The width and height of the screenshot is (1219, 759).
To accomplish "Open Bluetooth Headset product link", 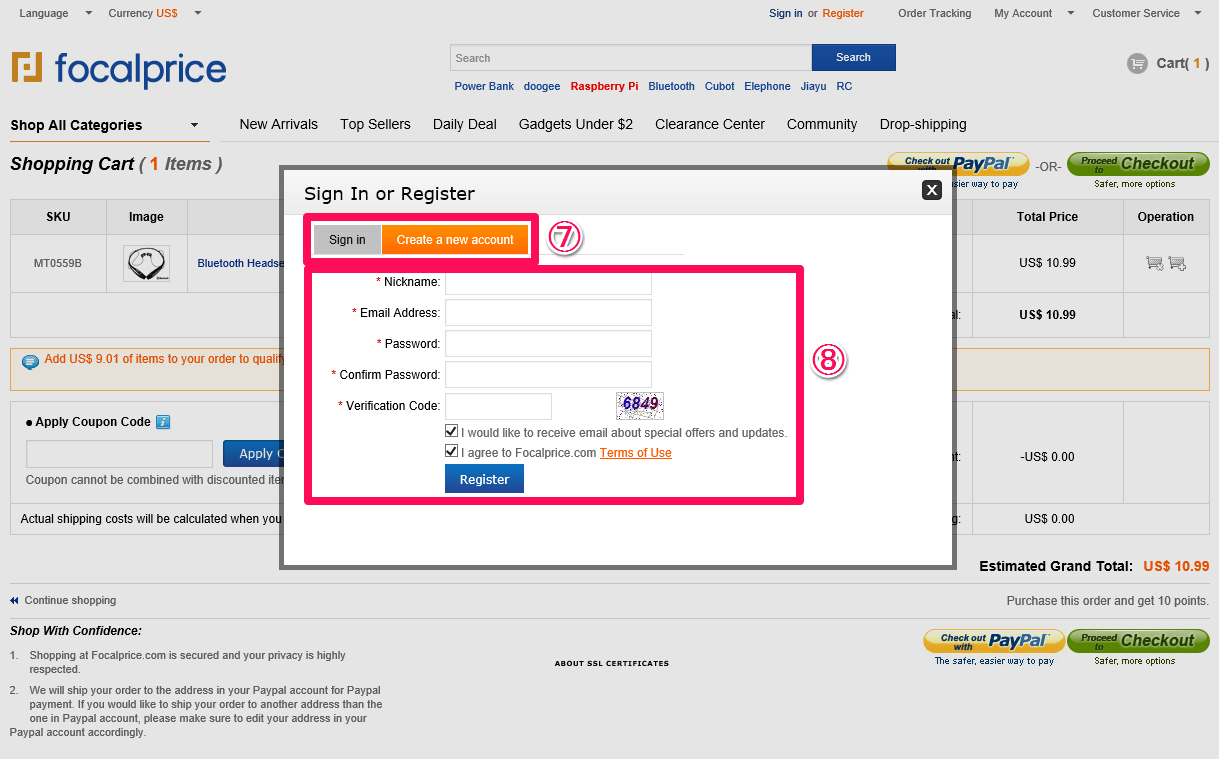I will [240, 263].
